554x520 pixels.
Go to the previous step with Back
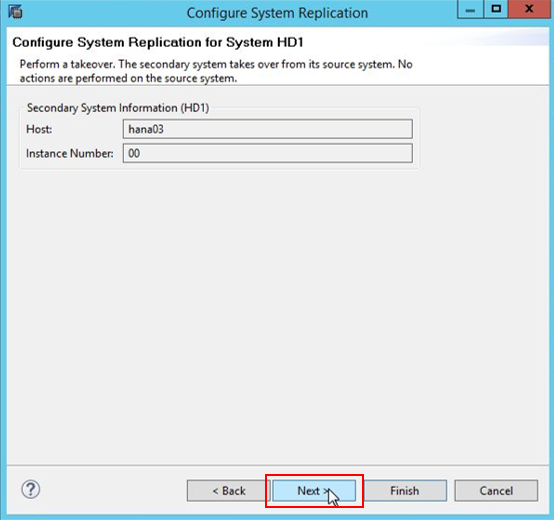coord(228,490)
